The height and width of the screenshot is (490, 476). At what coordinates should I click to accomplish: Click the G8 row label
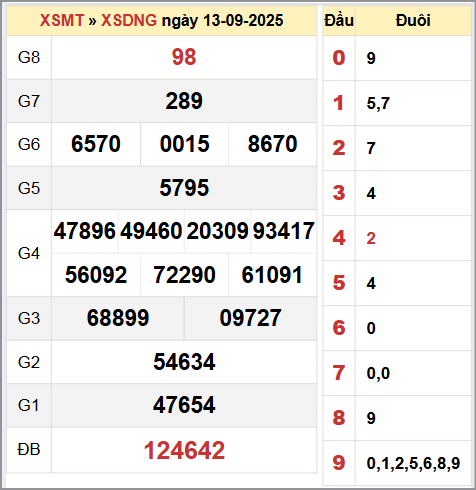[29, 57]
